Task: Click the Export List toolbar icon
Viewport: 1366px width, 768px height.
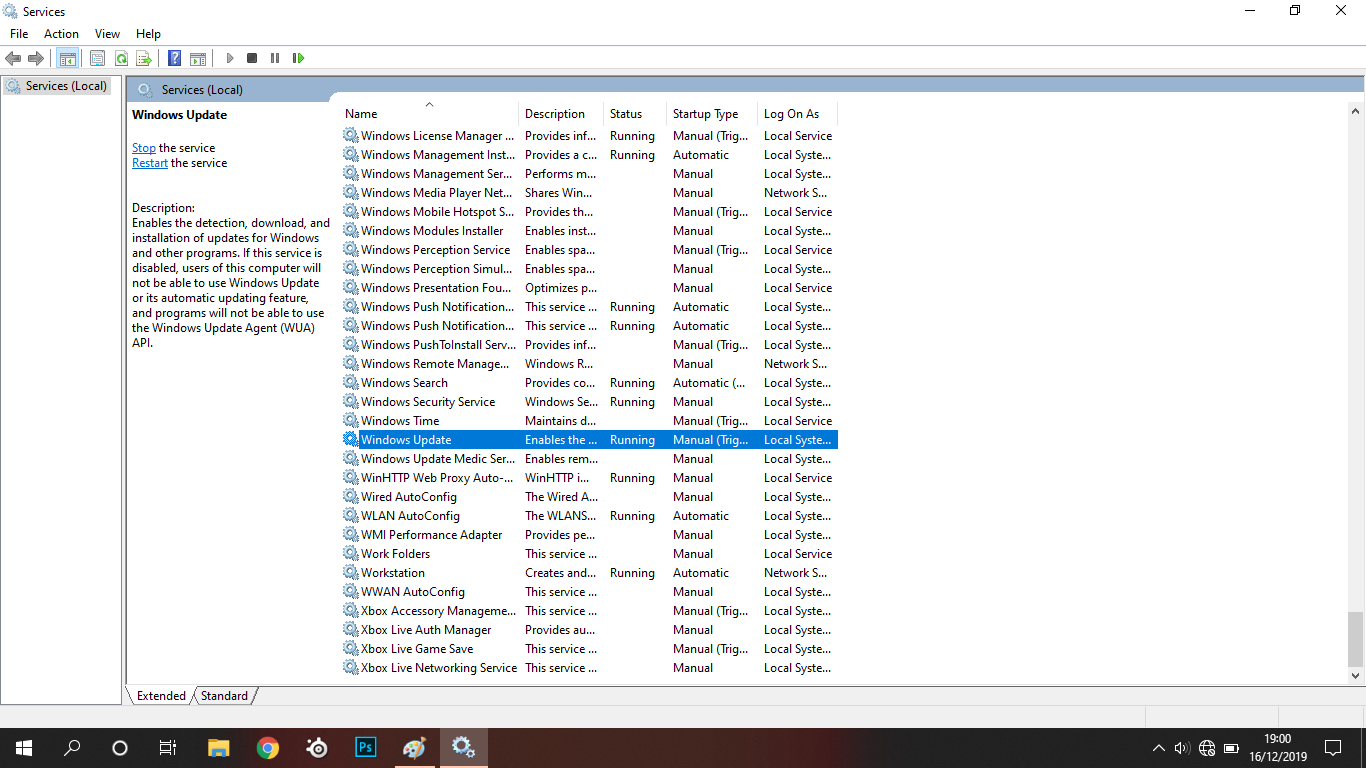Action: 144,58
